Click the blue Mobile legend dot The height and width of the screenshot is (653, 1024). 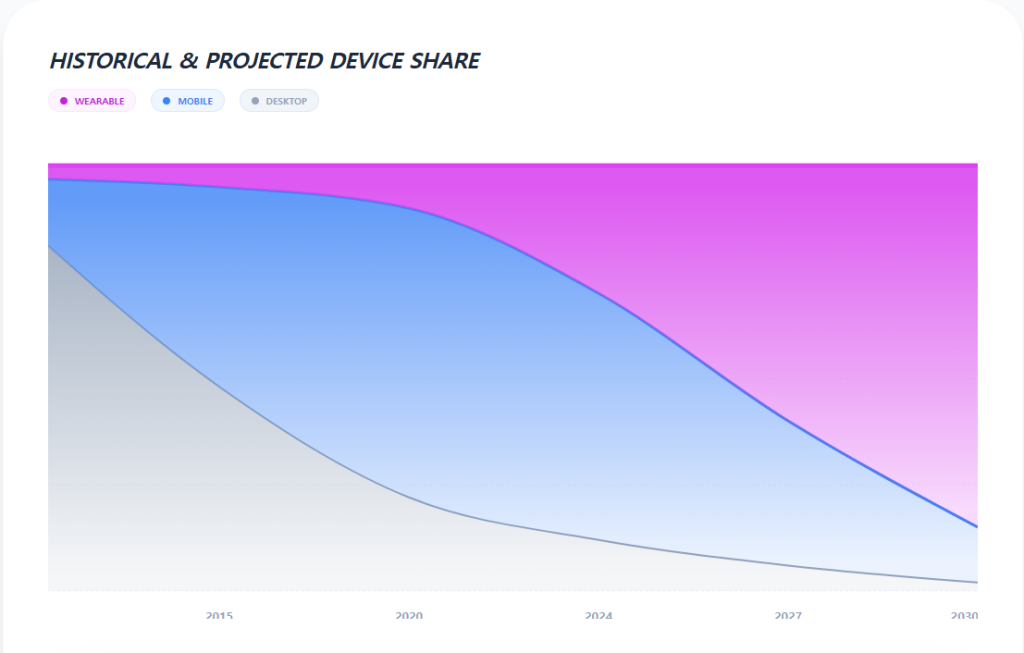[x=167, y=101]
